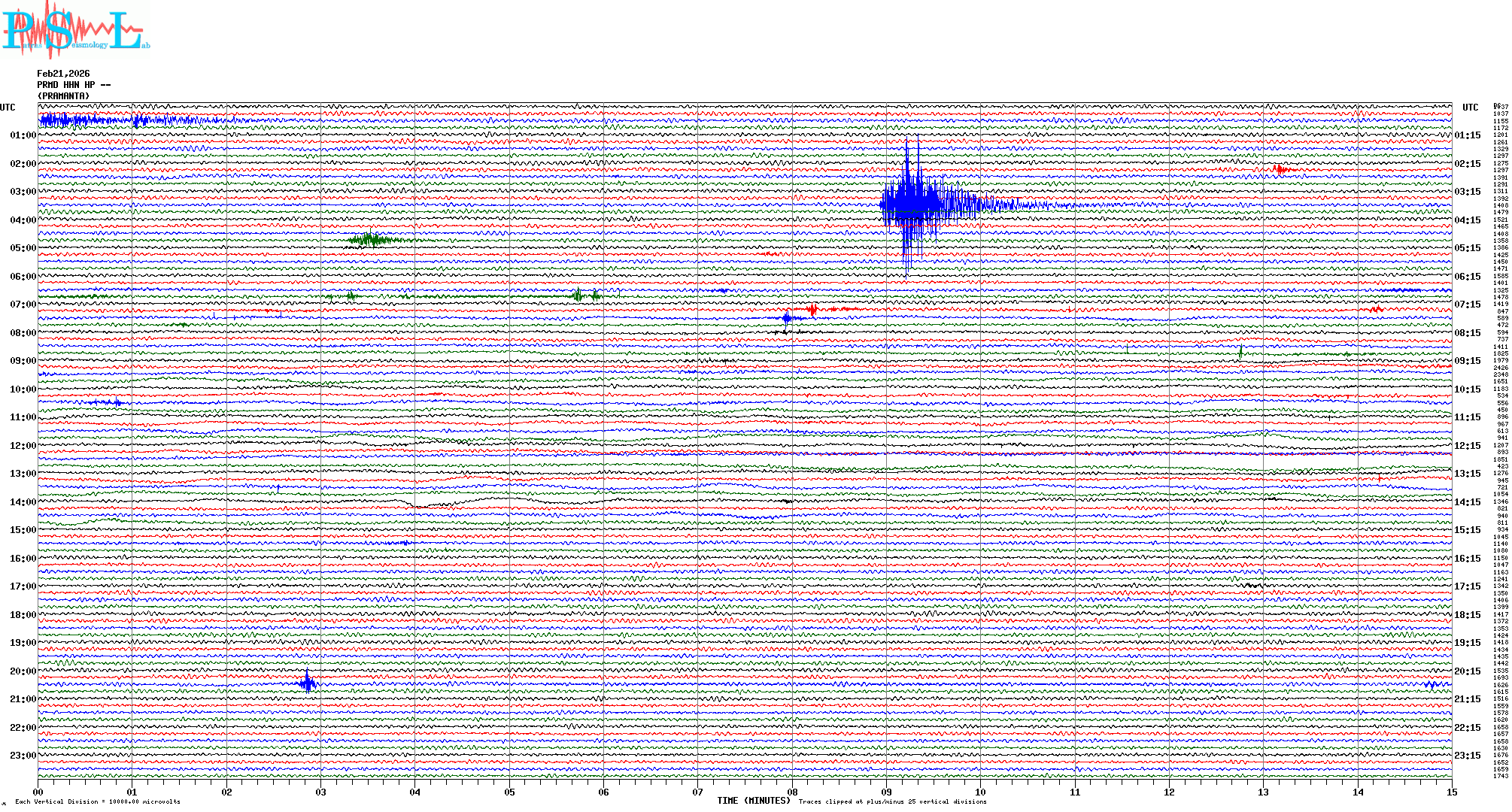This screenshot has height=812, width=1512.
Task: Click the TIME (MINUTES) axis title
Action: (x=754, y=801)
